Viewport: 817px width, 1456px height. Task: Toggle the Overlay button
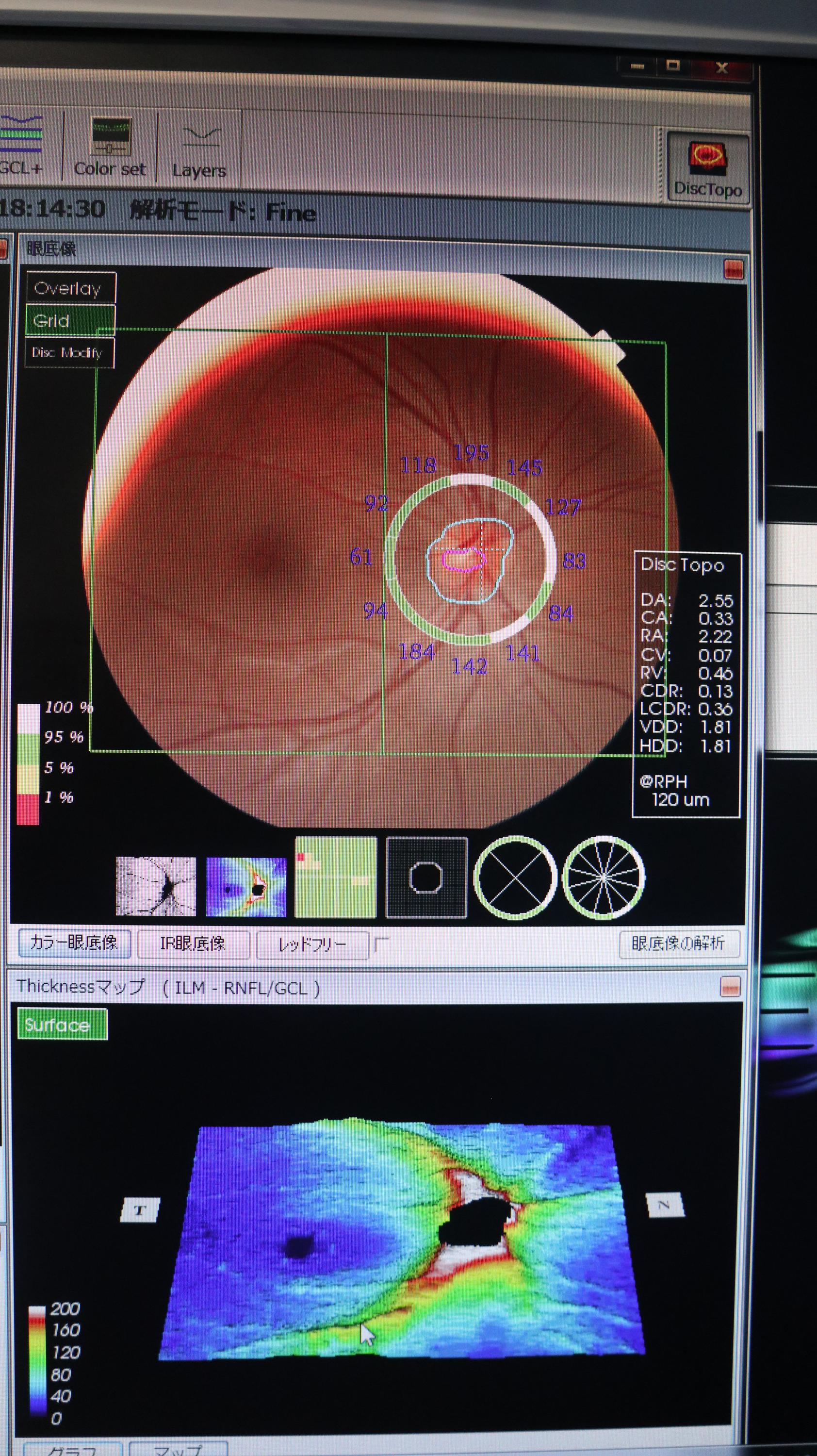tap(71, 288)
